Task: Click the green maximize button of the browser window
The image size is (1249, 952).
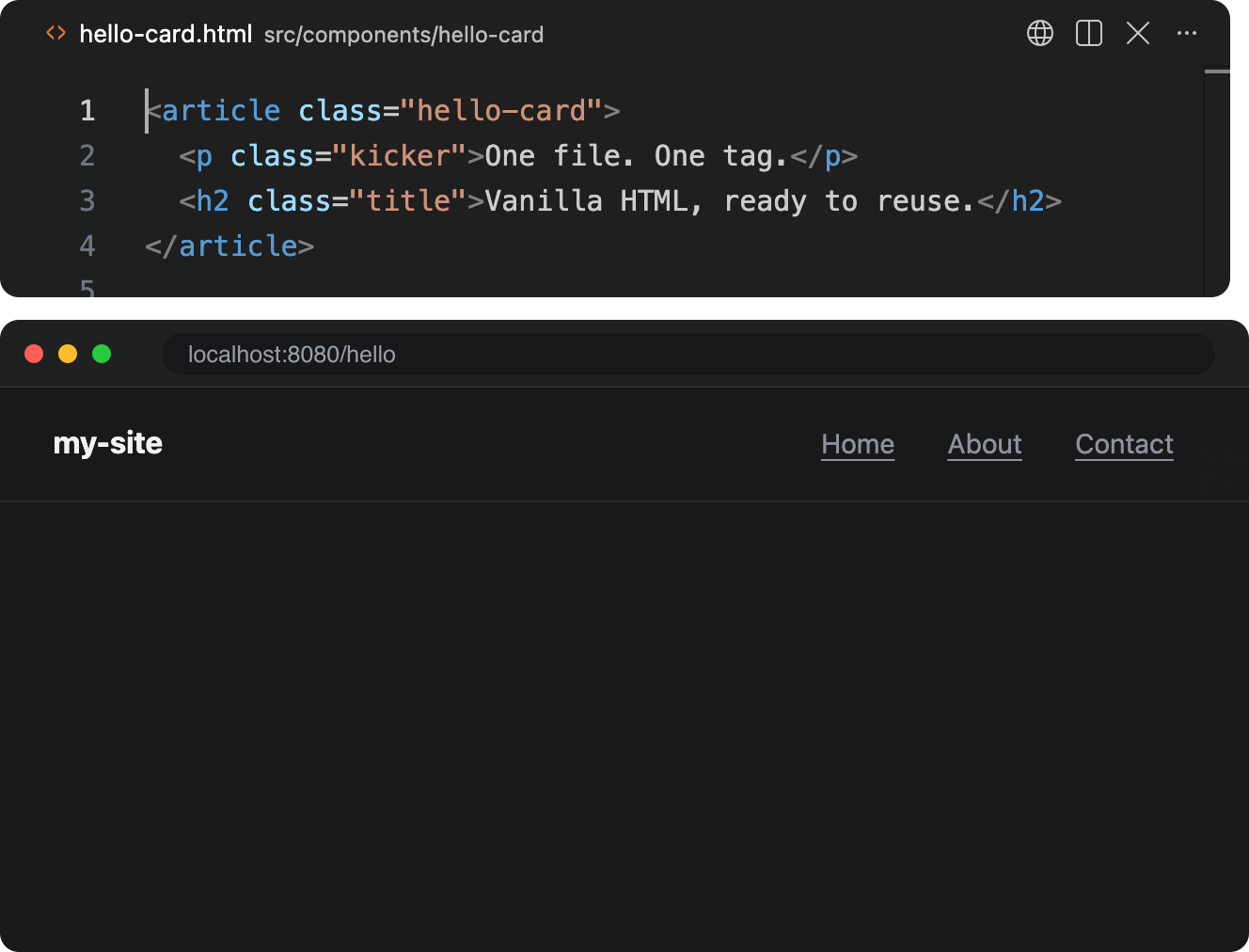Action: point(102,354)
